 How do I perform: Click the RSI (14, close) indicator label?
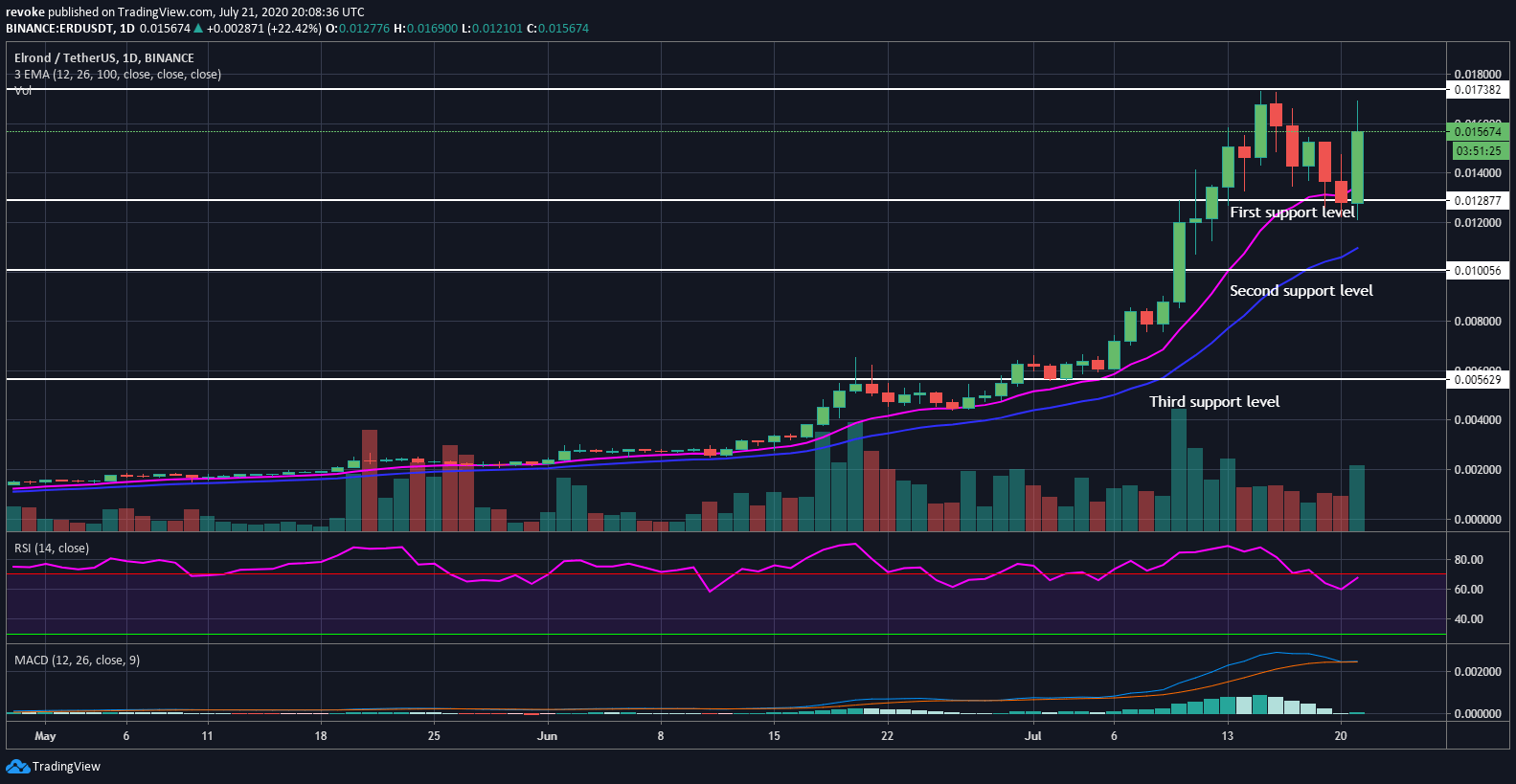[x=52, y=549]
